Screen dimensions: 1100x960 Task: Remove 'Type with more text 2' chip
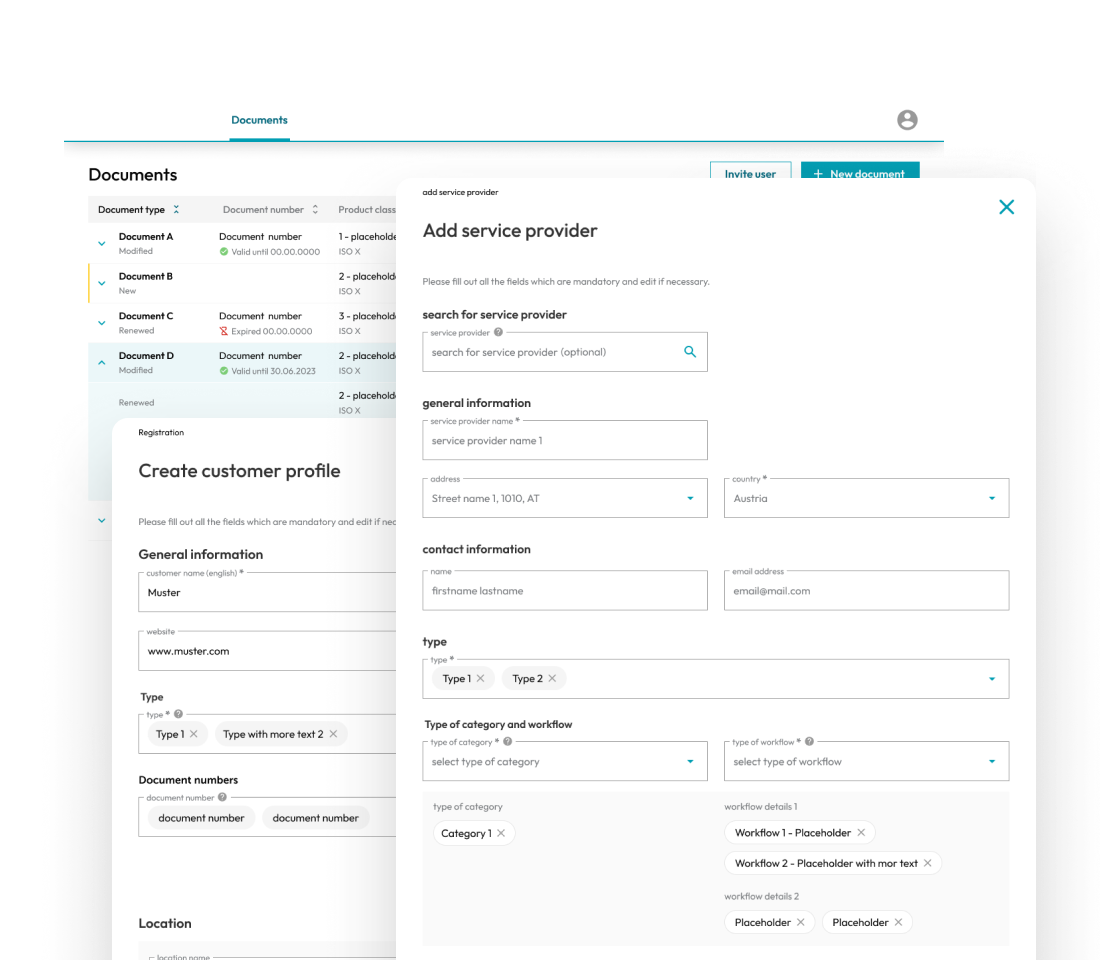[333, 734]
